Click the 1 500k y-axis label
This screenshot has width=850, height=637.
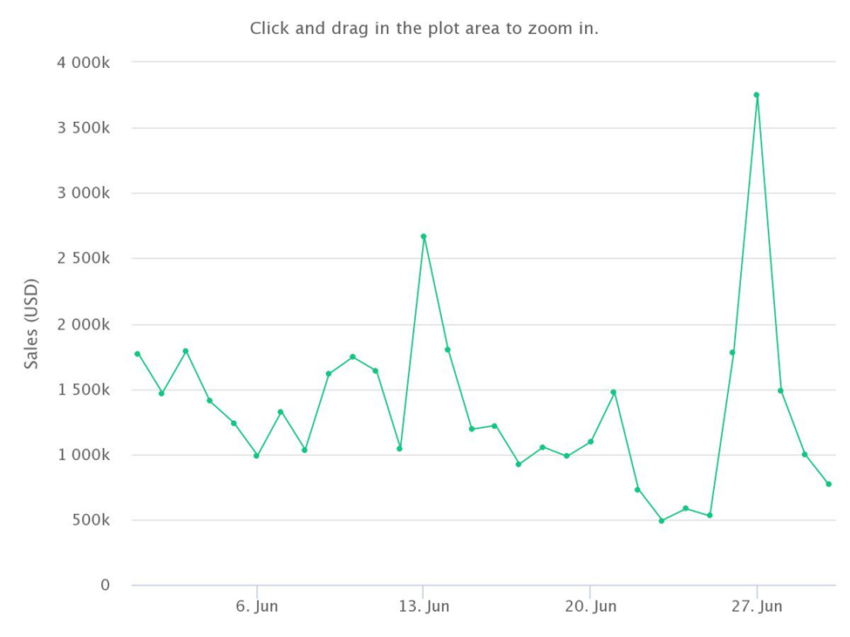(x=83, y=390)
